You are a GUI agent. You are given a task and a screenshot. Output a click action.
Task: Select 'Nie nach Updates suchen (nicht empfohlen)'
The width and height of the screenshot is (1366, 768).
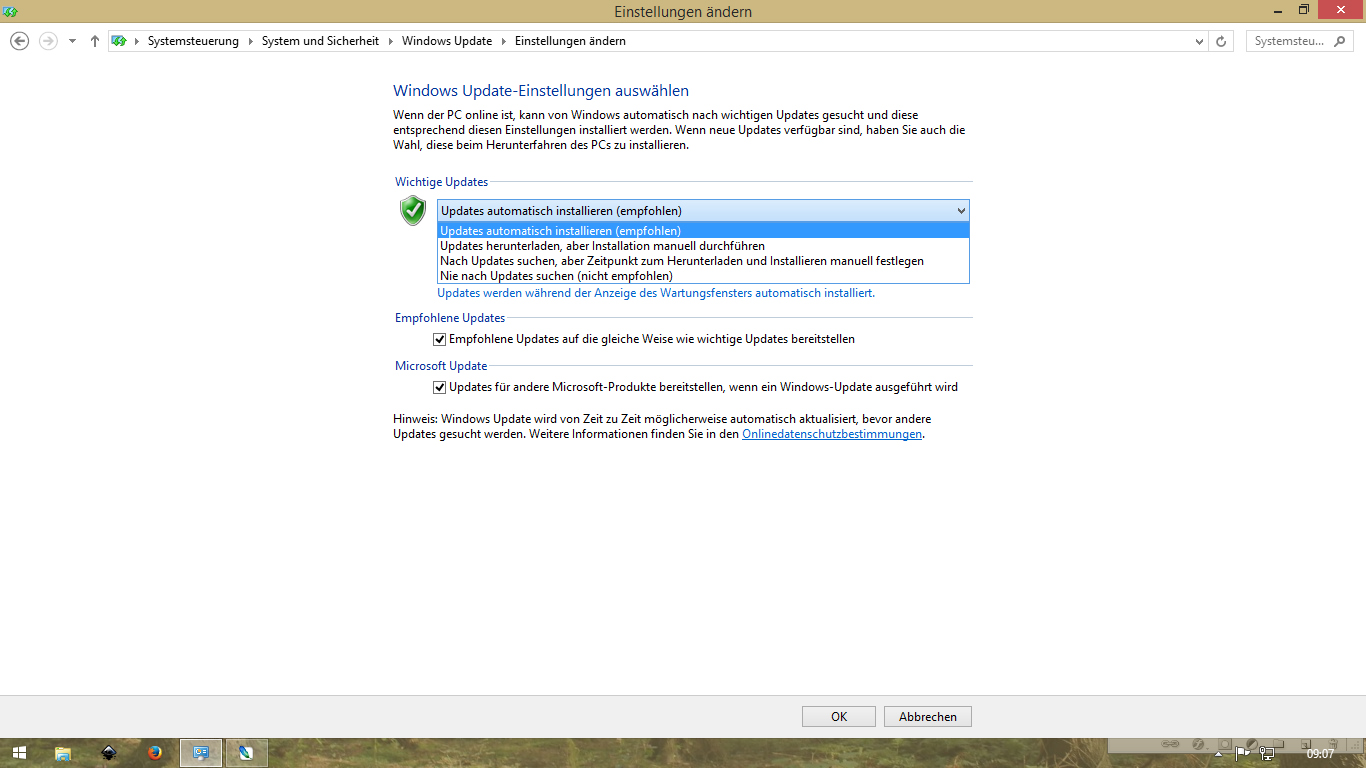click(703, 276)
